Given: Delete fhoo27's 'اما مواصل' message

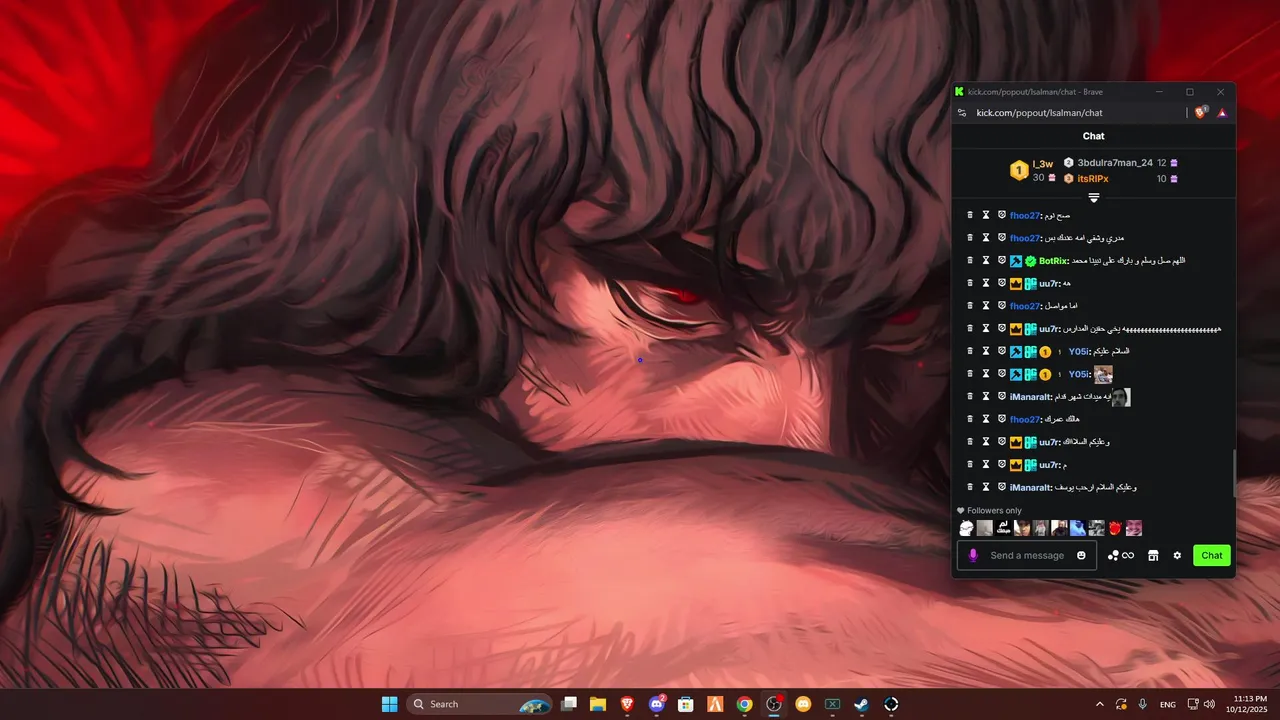Looking at the screenshot, I should (x=969, y=306).
